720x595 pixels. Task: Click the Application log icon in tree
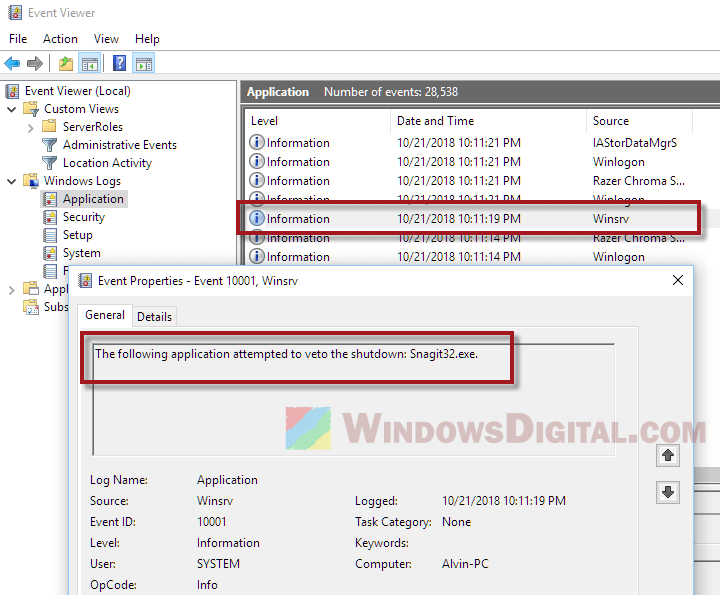pyautogui.click(x=50, y=199)
